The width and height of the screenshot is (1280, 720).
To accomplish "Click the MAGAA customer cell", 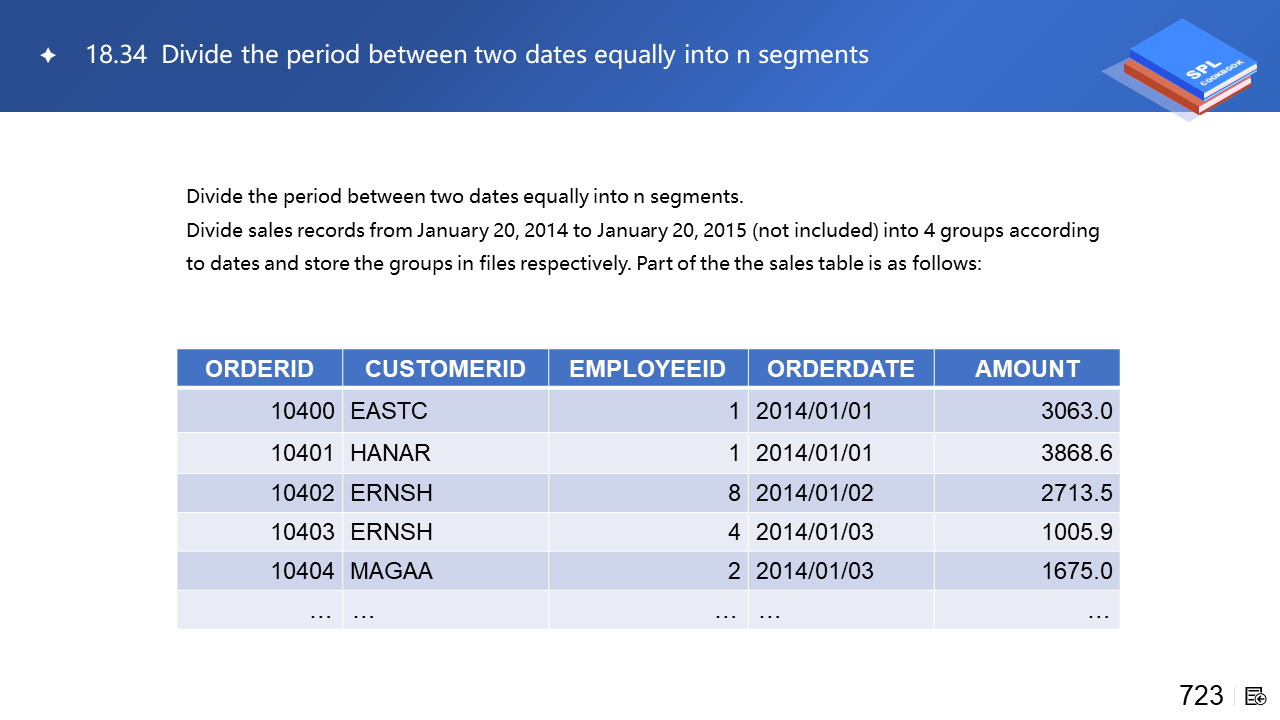I will pyautogui.click(x=391, y=571).
